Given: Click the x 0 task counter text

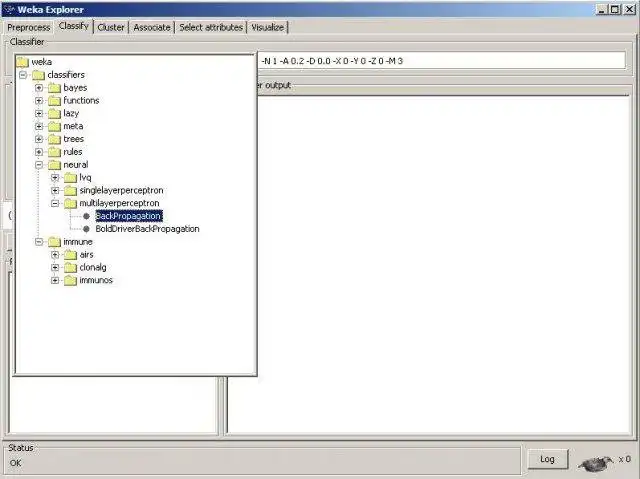Looking at the screenshot, I should pos(624,459).
